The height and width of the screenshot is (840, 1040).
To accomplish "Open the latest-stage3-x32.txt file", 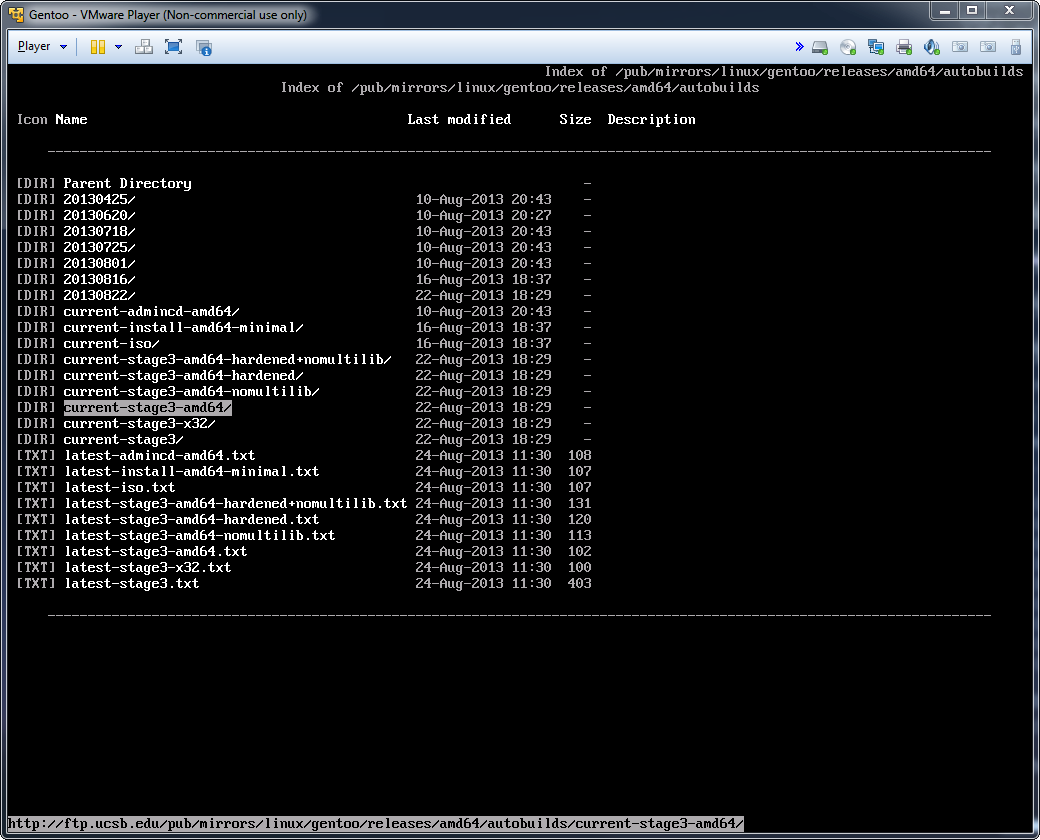I will click(148, 567).
